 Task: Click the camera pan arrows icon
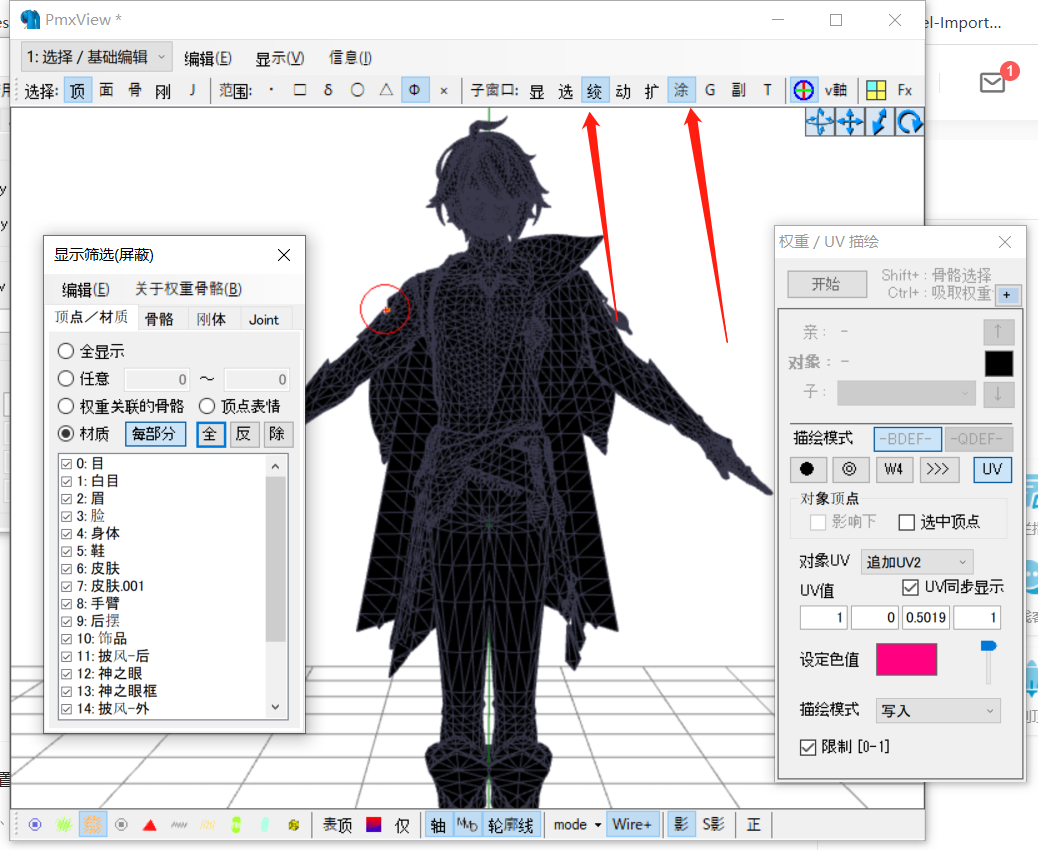[x=850, y=122]
